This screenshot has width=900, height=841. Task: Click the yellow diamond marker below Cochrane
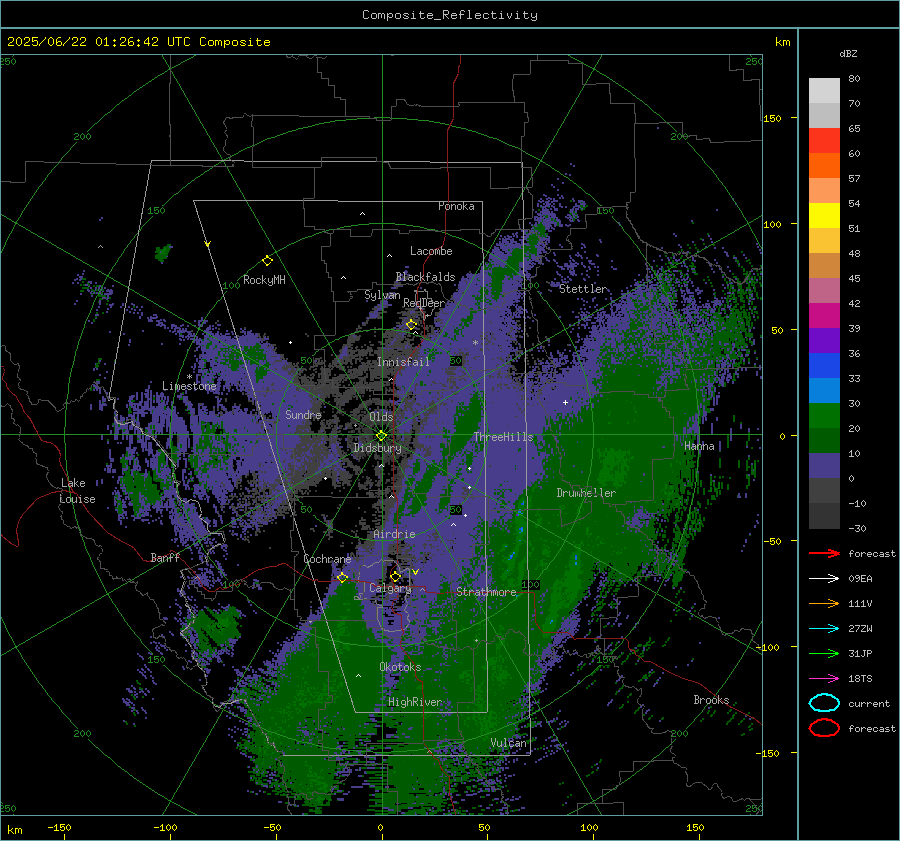(x=343, y=577)
